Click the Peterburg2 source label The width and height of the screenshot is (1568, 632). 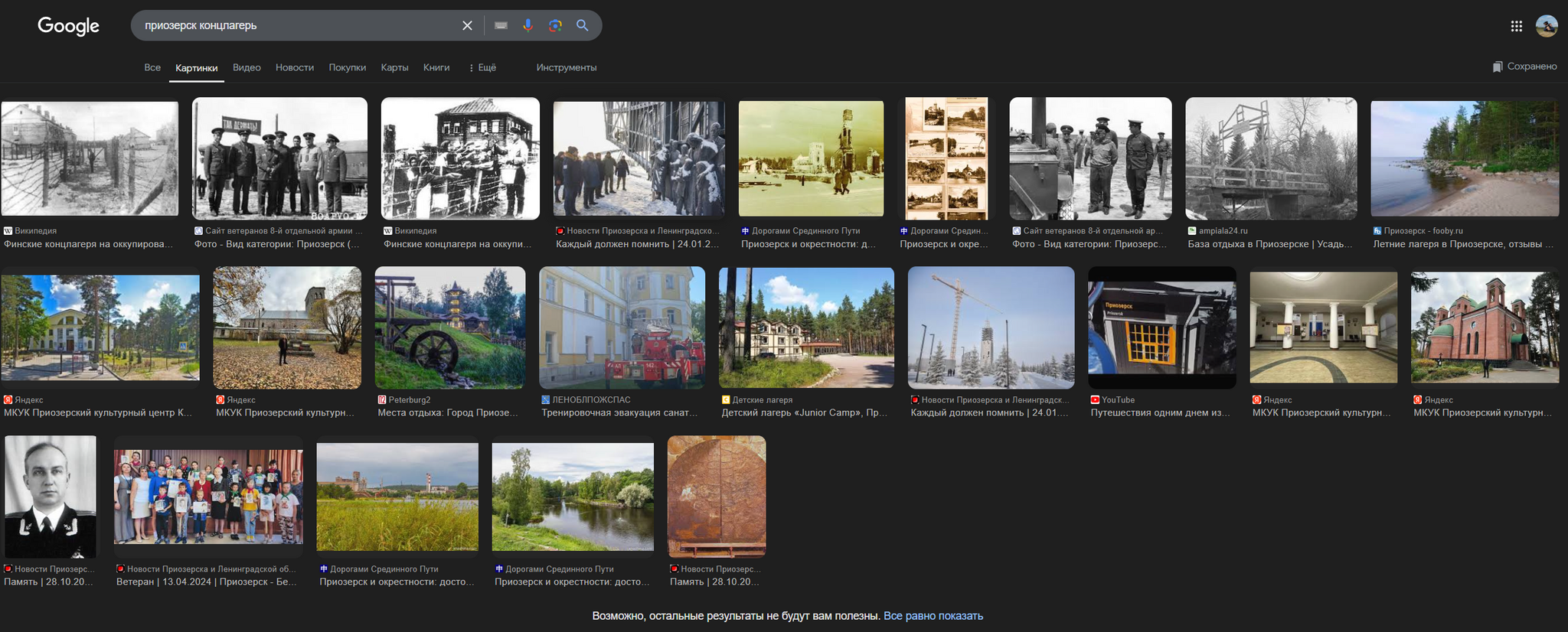410,399
